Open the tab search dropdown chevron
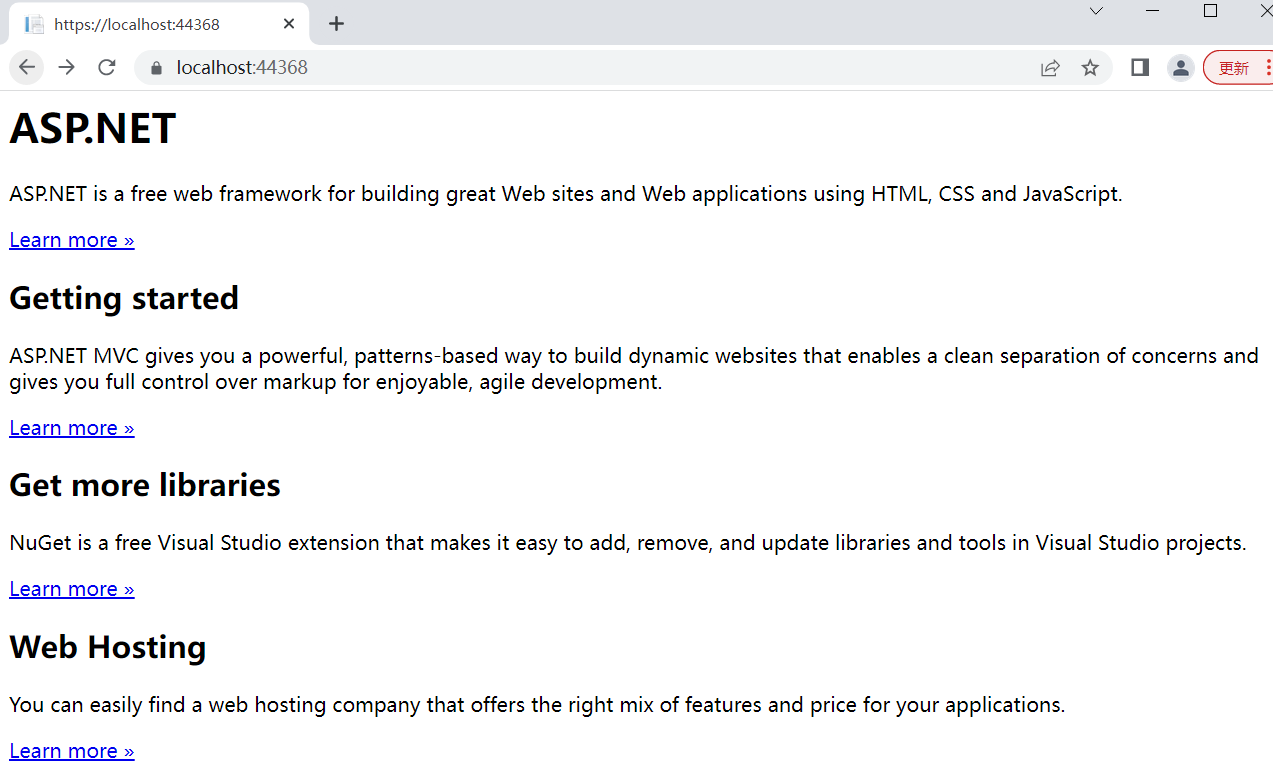The width and height of the screenshot is (1273, 784). click(x=1096, y=11)
